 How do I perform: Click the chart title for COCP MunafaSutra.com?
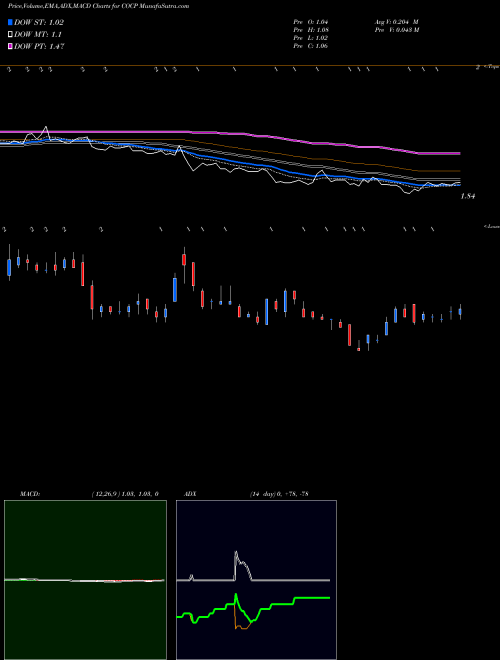pyautogui.click(x=99, y=6)
